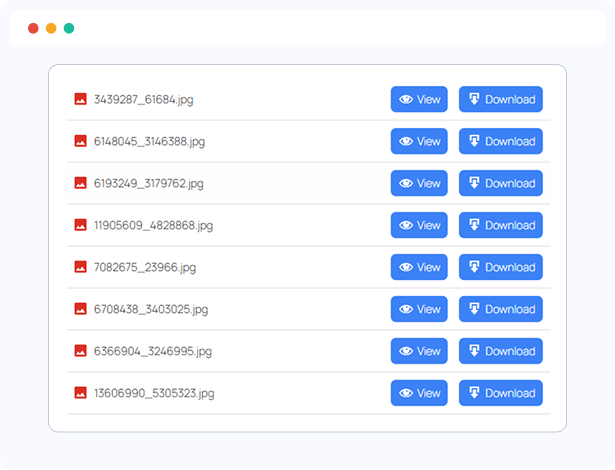Click image icon beside 6366904_3246995.jpg
Image resolution: width=615 pixels, height=470 pixels.
(x=80, y=351)
